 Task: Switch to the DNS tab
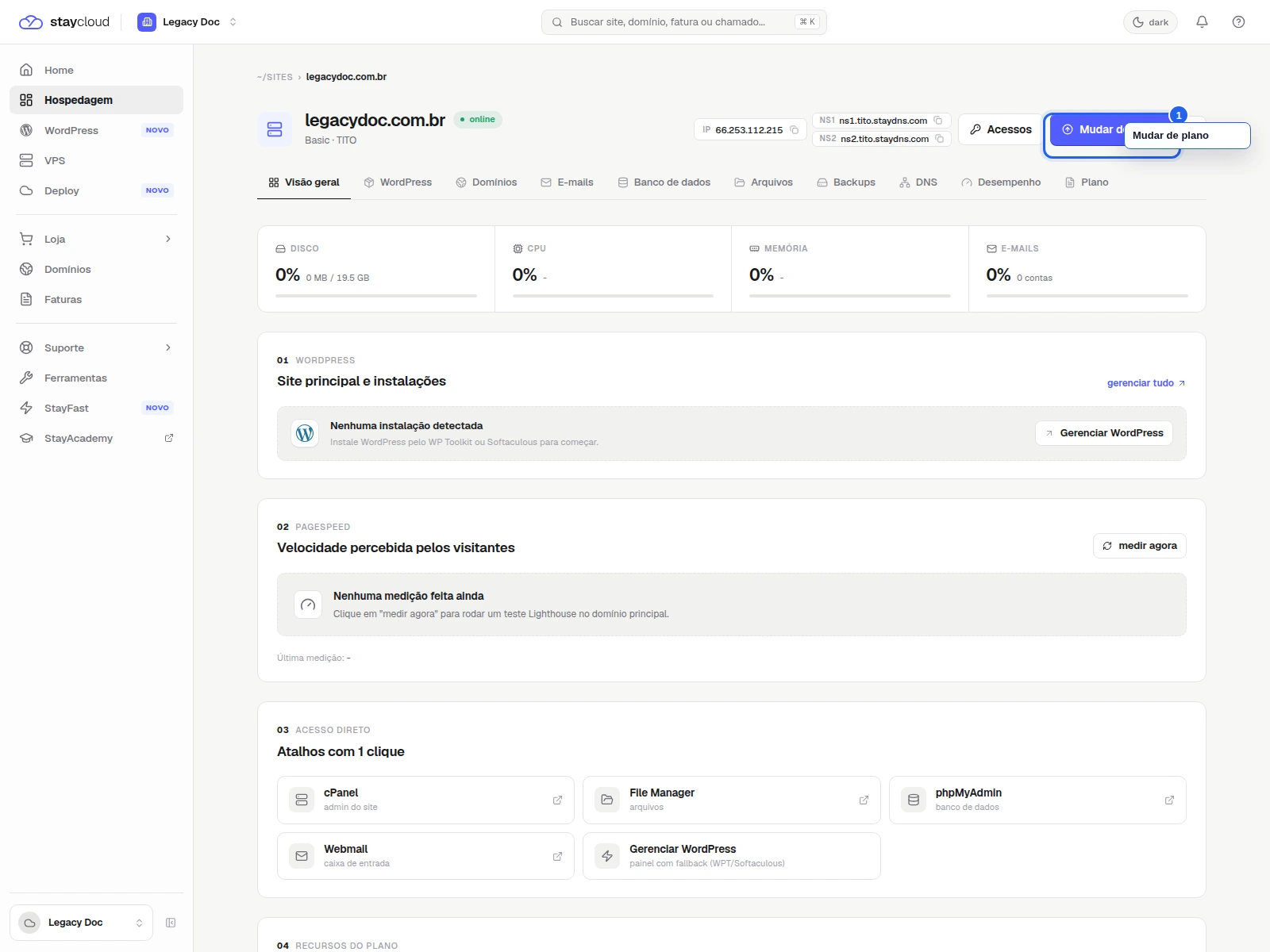[x=918, y=182]
